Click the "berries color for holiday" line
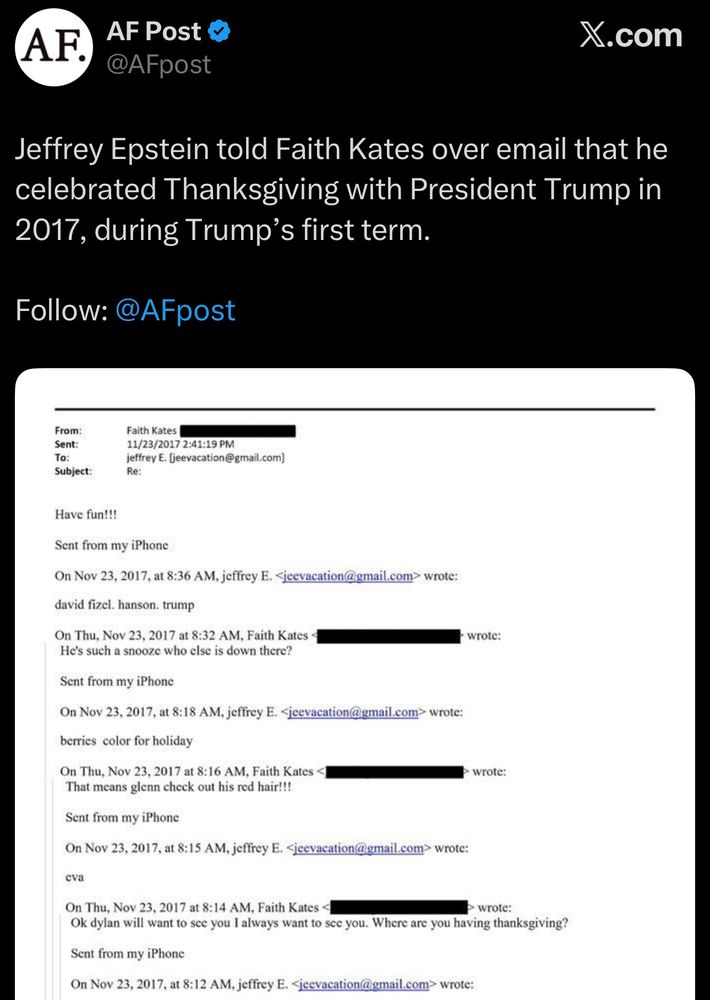Screen dimensions: 710x1000 (x=126, y=741)
